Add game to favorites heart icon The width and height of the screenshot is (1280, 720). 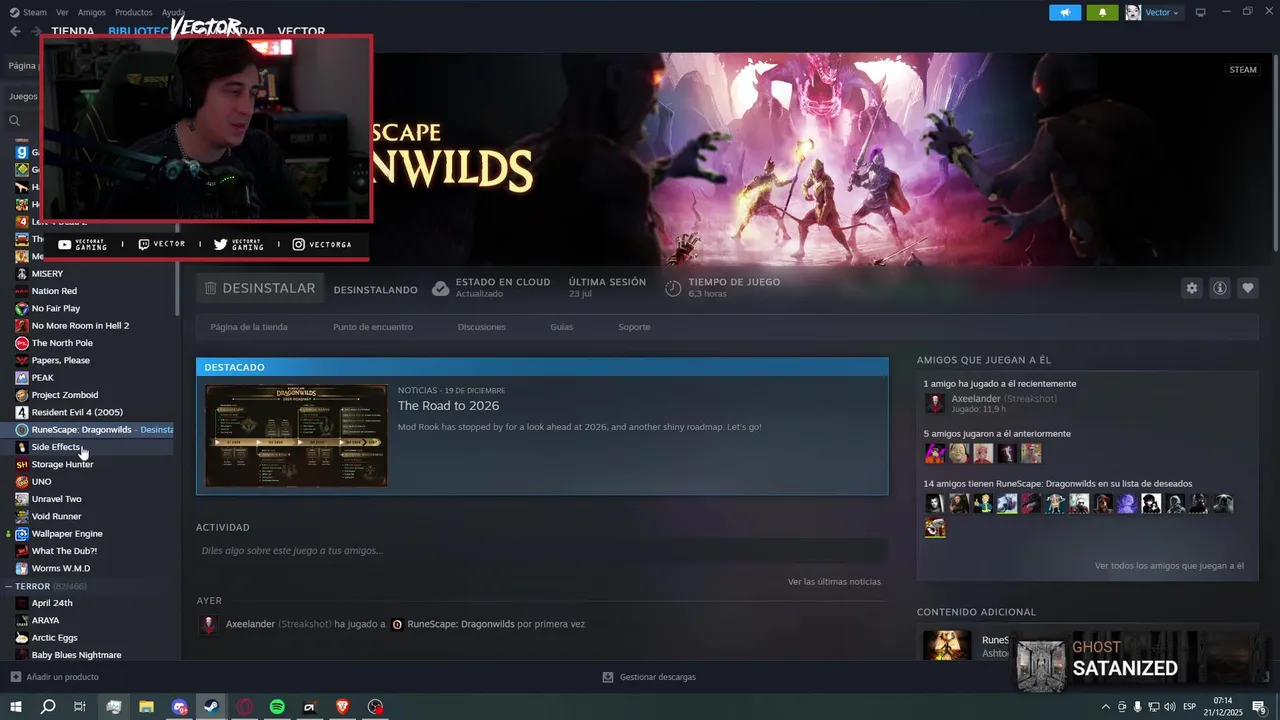pos(1248,288)
